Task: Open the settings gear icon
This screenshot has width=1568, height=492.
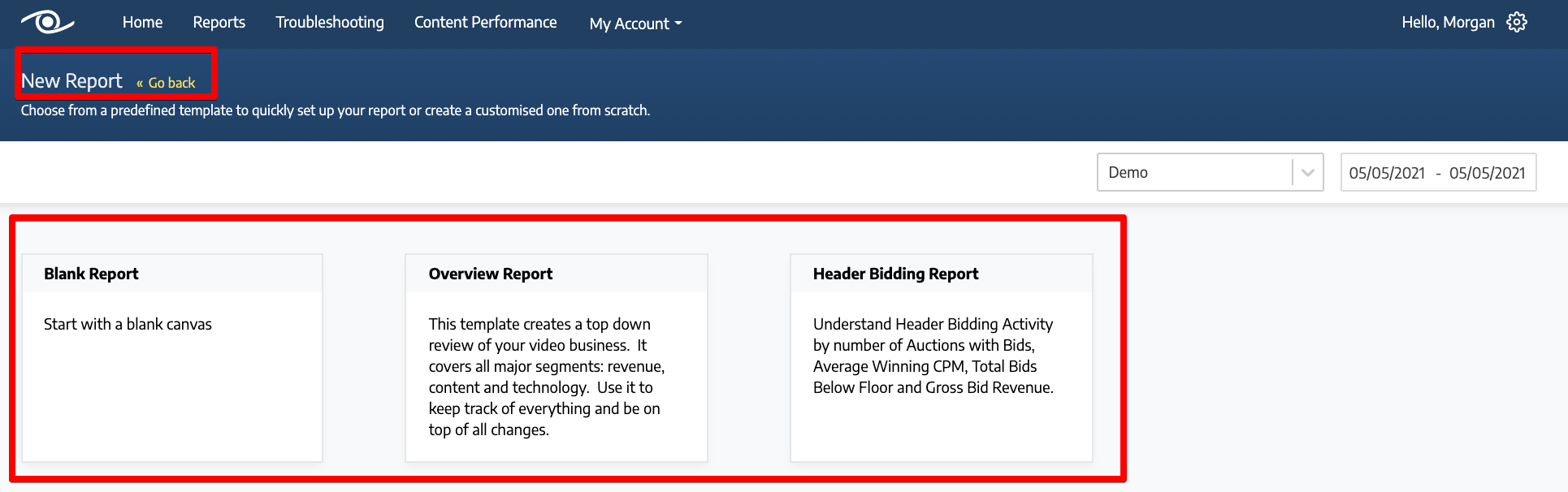Action: (1517, 22)
